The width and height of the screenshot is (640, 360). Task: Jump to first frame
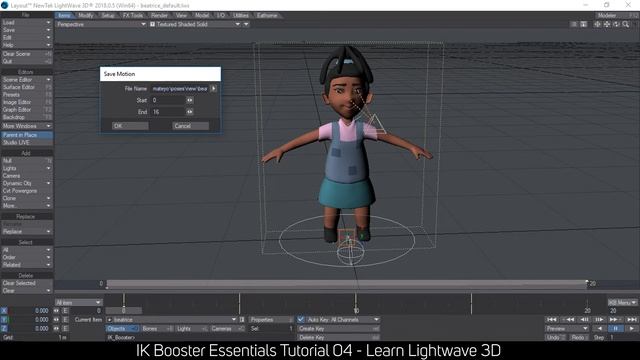(551, 320)
